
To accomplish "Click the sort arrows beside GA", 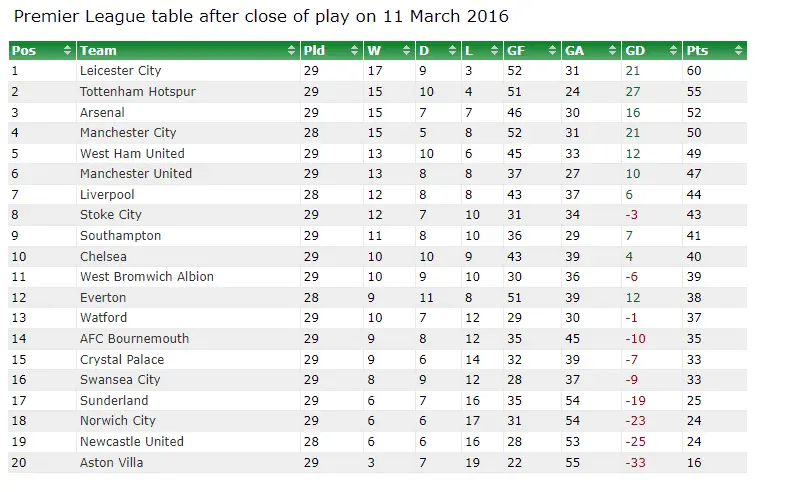I will click(x=611, y=51).
